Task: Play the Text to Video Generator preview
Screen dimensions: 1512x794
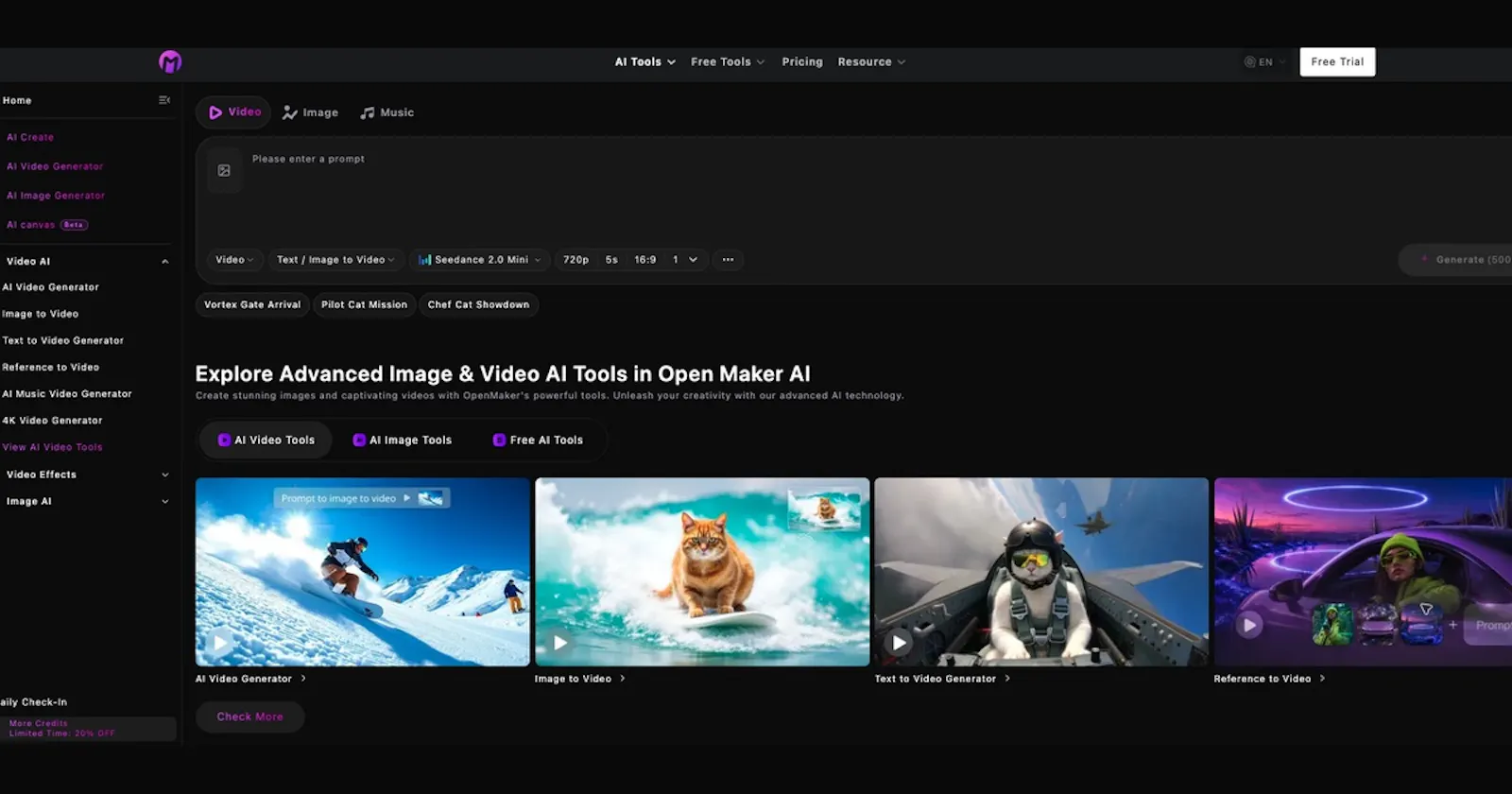Action: tap(900, 643)
